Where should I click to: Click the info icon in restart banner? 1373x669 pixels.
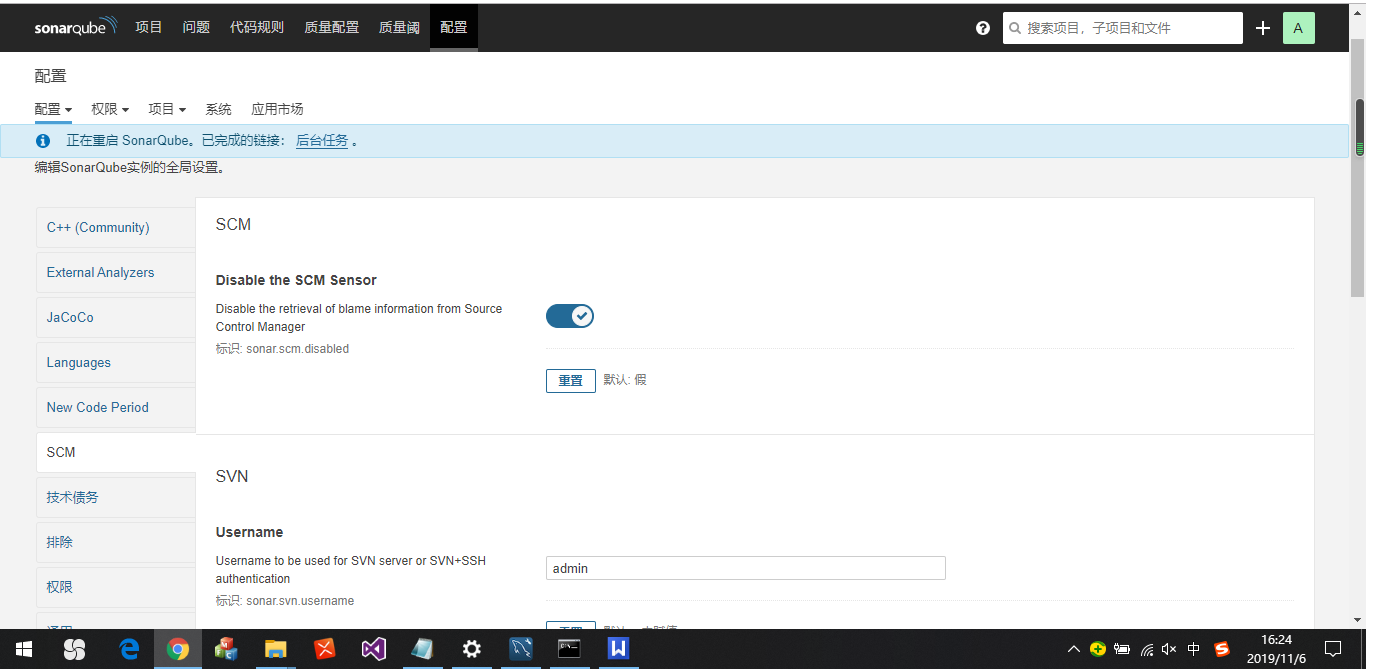[x=43, y=141]
